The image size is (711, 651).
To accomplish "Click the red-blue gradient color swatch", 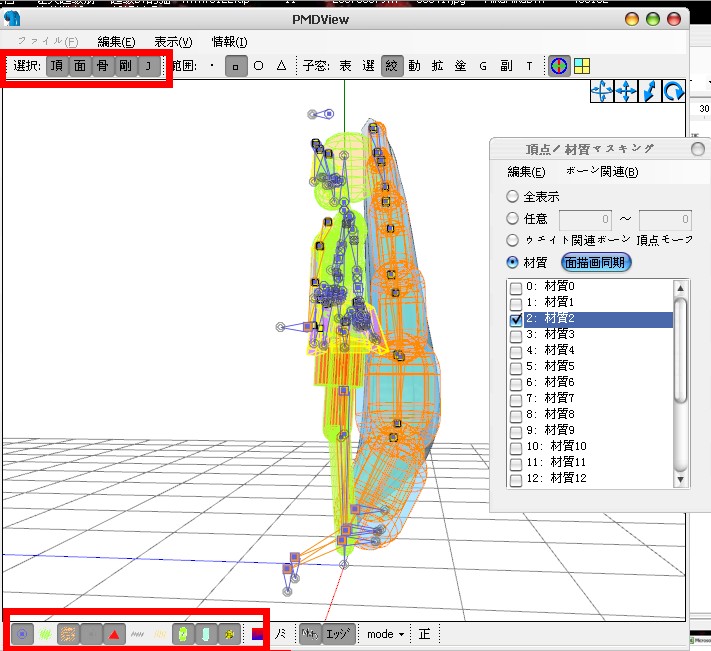I will [x=258, y=634].
